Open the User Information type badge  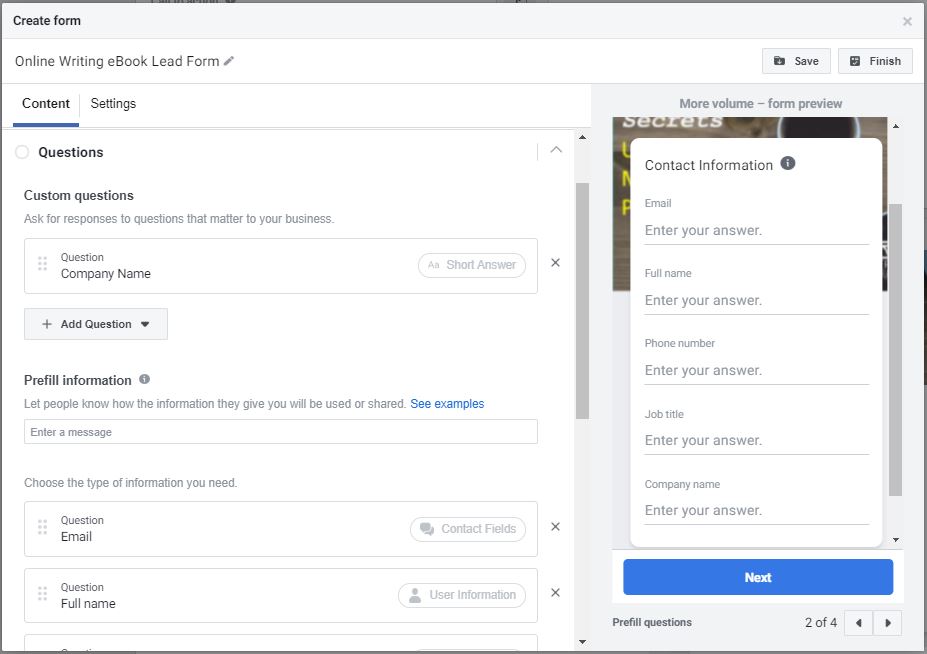pyautogui.click(x=462, y=595)
